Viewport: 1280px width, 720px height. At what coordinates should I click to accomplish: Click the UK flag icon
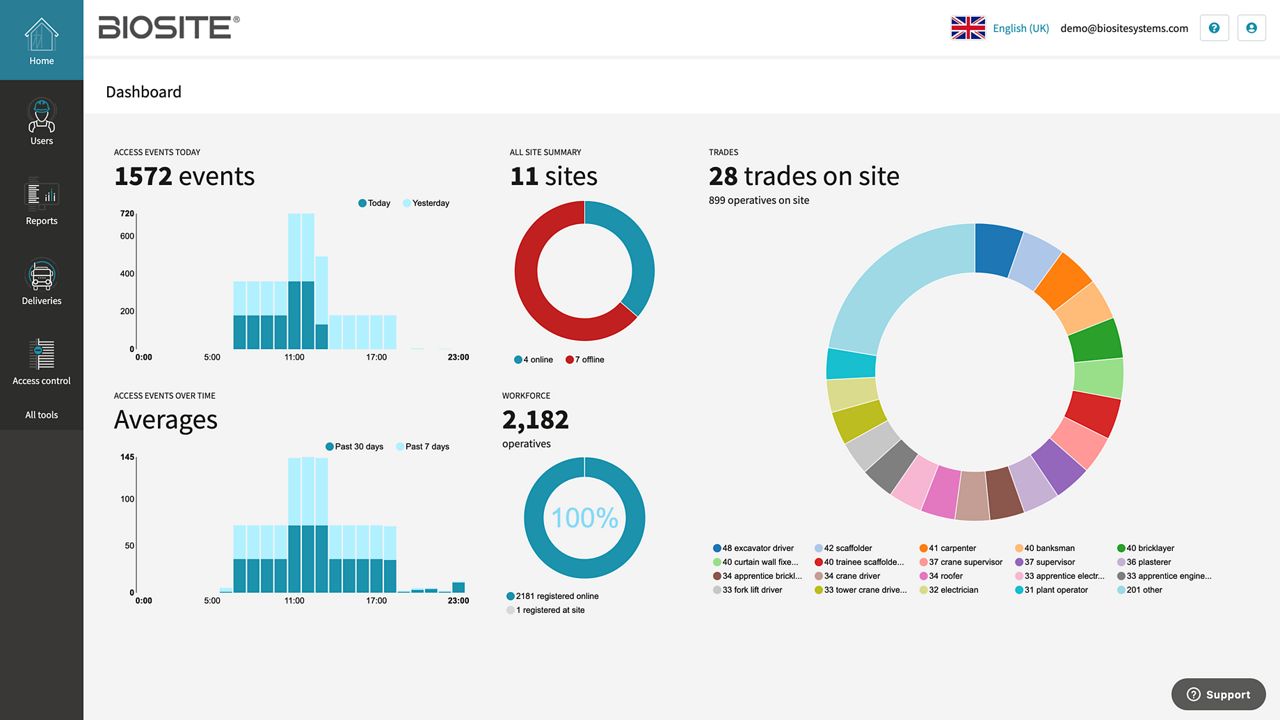tap(968, 28)
